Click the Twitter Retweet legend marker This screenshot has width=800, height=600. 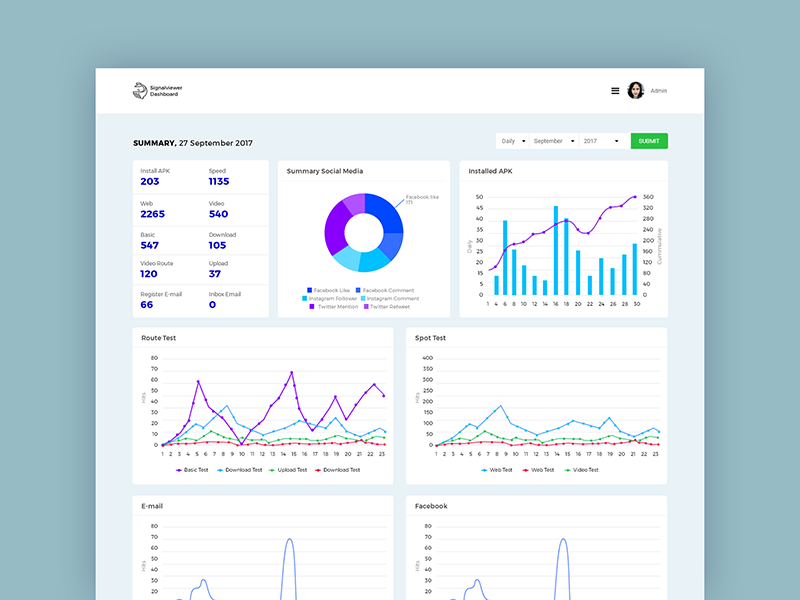[366, 306]
